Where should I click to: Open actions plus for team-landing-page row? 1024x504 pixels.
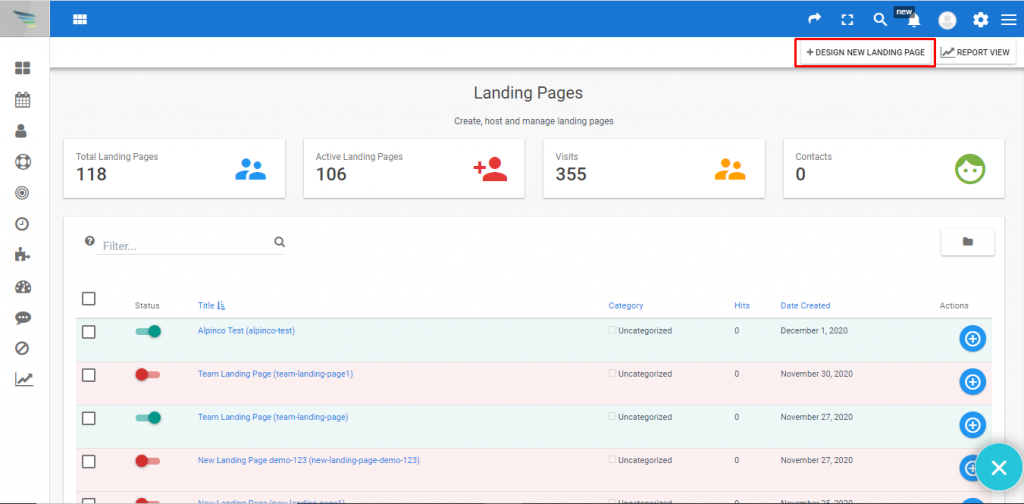tap(972, 425)
